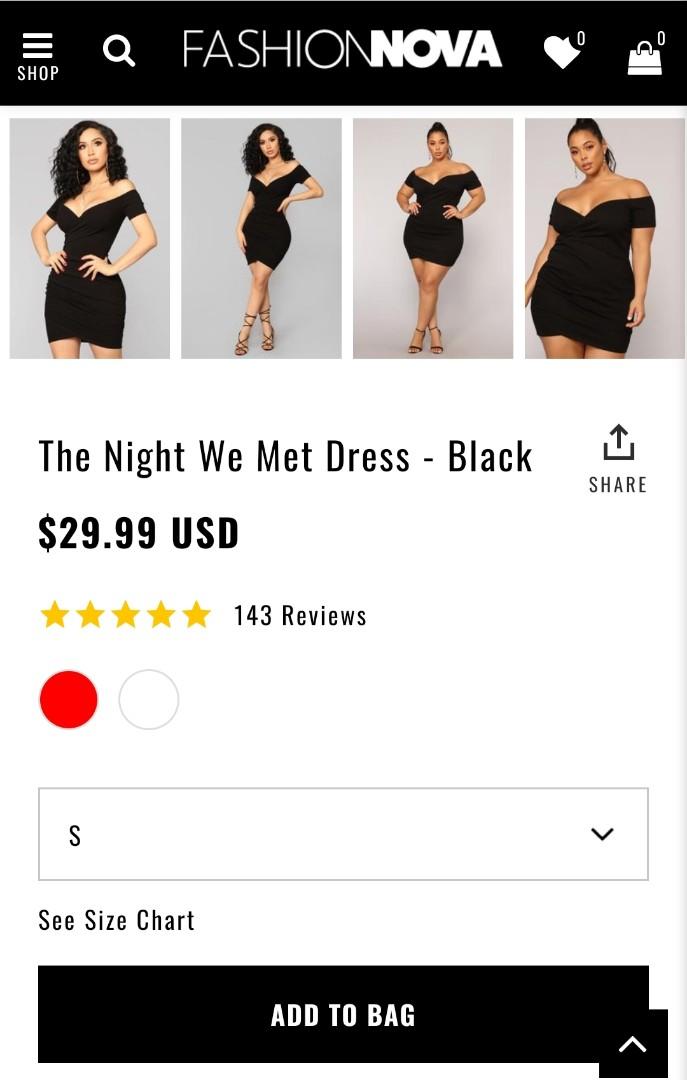Open the wishlist heart icon
The height and width of the screenshot is (1080, 687).
click(560, 52)
